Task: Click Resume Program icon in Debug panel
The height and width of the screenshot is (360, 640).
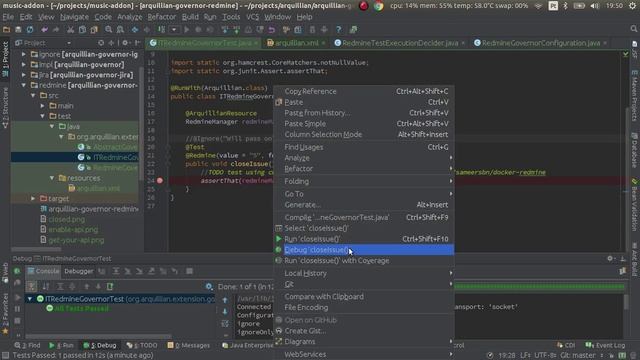Action: [18, 297]
